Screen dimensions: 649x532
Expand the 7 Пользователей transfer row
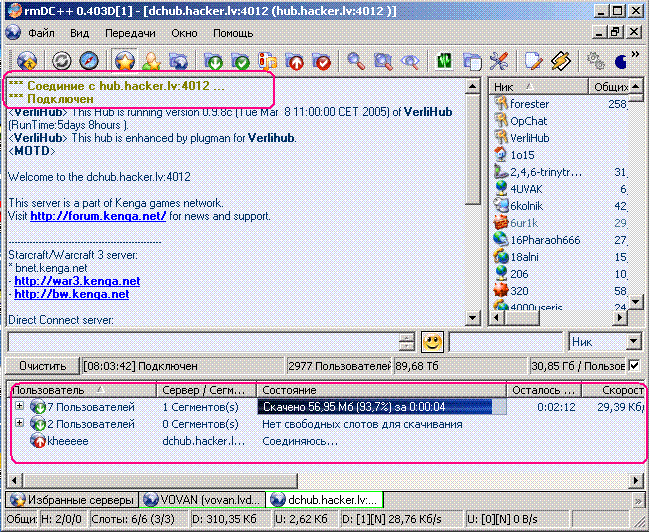click(x=19, y=406)
